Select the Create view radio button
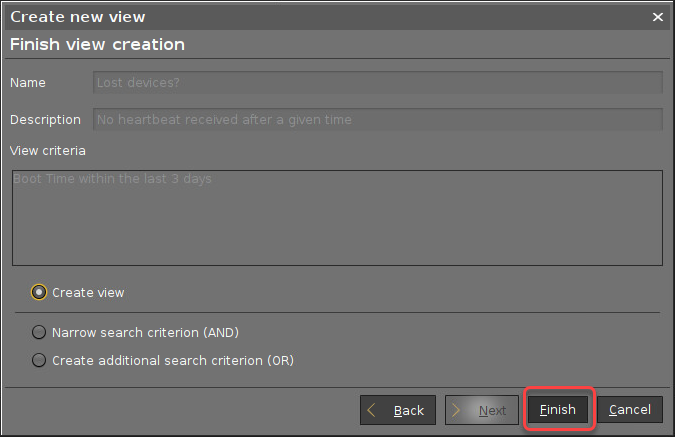This screenshot has height=437, width=675. tap(39, 293)
